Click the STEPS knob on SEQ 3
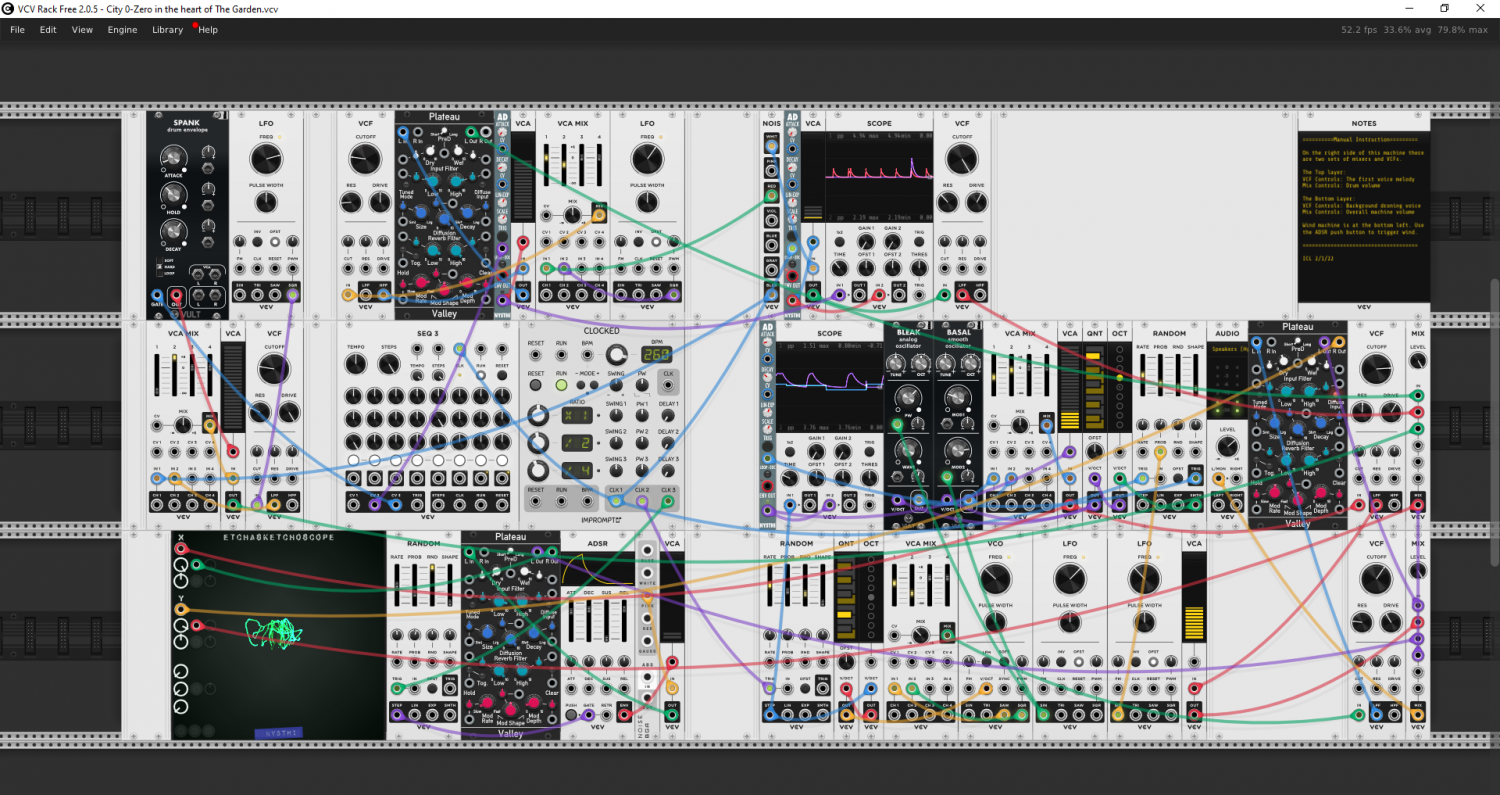The width and height of the screenshot is (1500, 795). coord(387,363)
